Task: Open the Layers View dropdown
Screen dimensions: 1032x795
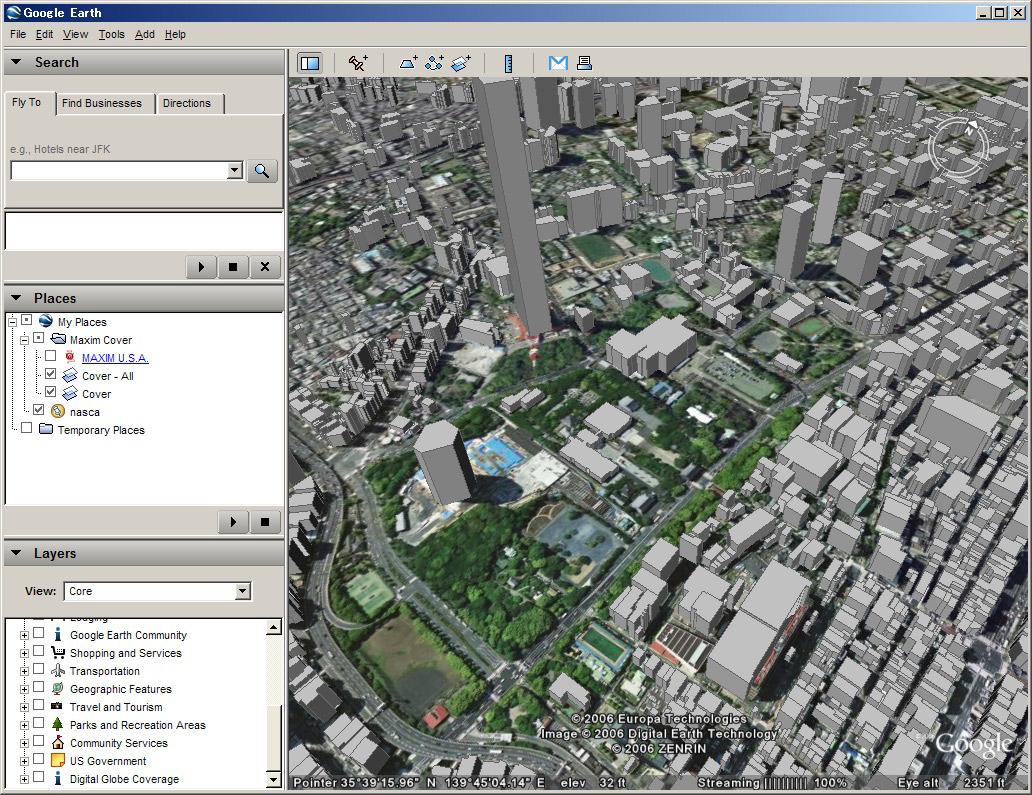Action: 242,591
